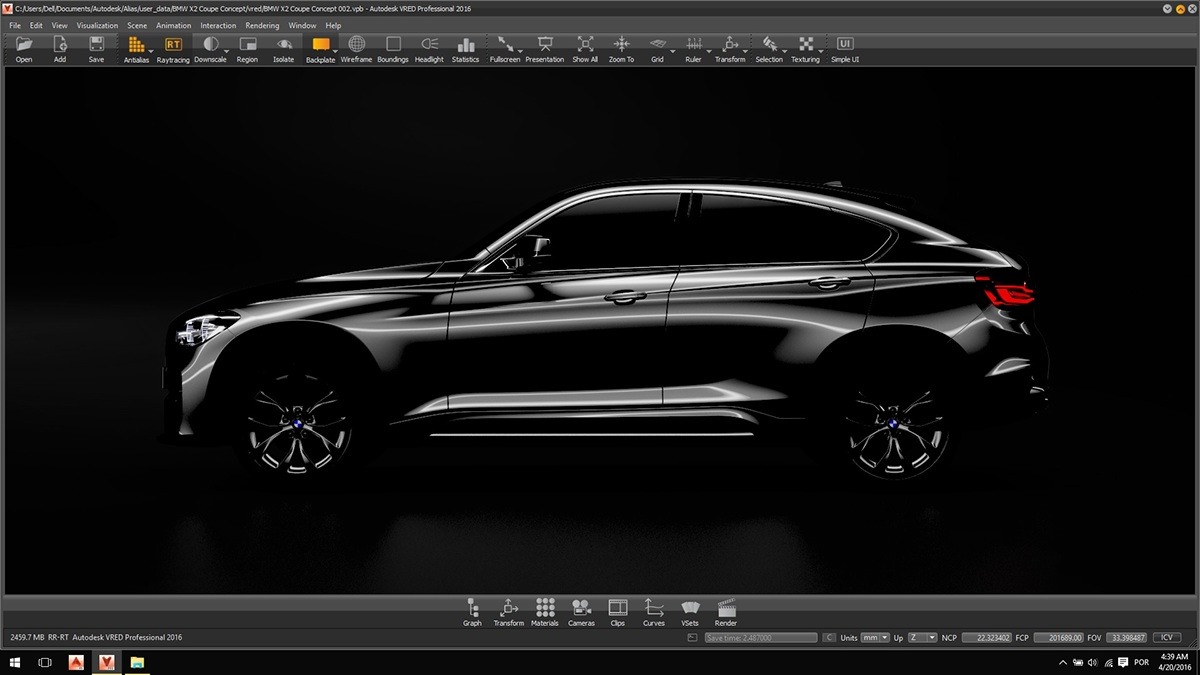Open the VSets module
1200x675 pixels.
(x=690, y=610)
